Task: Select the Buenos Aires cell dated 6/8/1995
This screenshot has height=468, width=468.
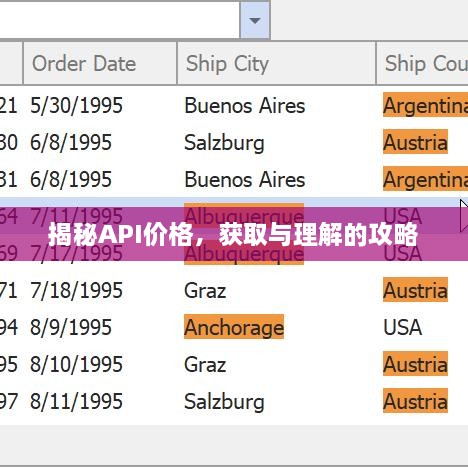Action: 245,179
